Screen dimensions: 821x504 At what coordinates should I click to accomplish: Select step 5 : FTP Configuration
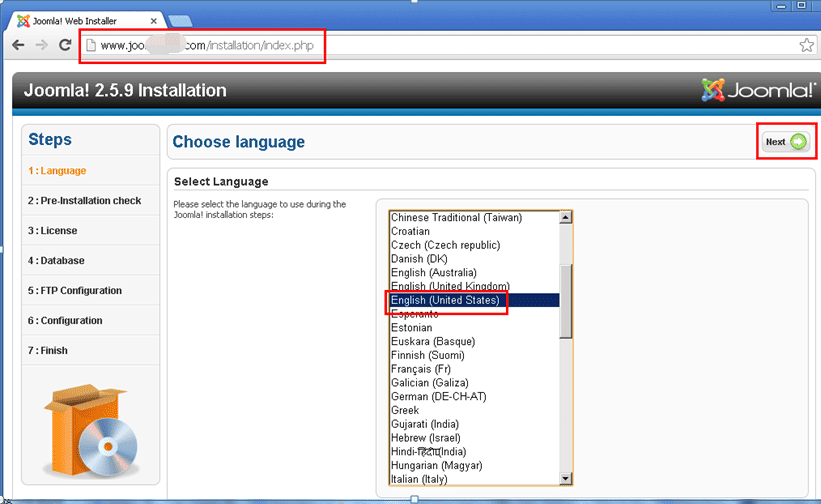pos(74,290)
